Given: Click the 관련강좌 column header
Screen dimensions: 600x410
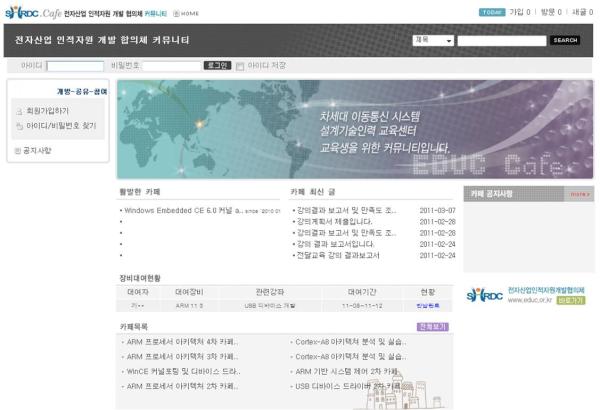Looking at the screenshot, I should click(x=270, y=292).
